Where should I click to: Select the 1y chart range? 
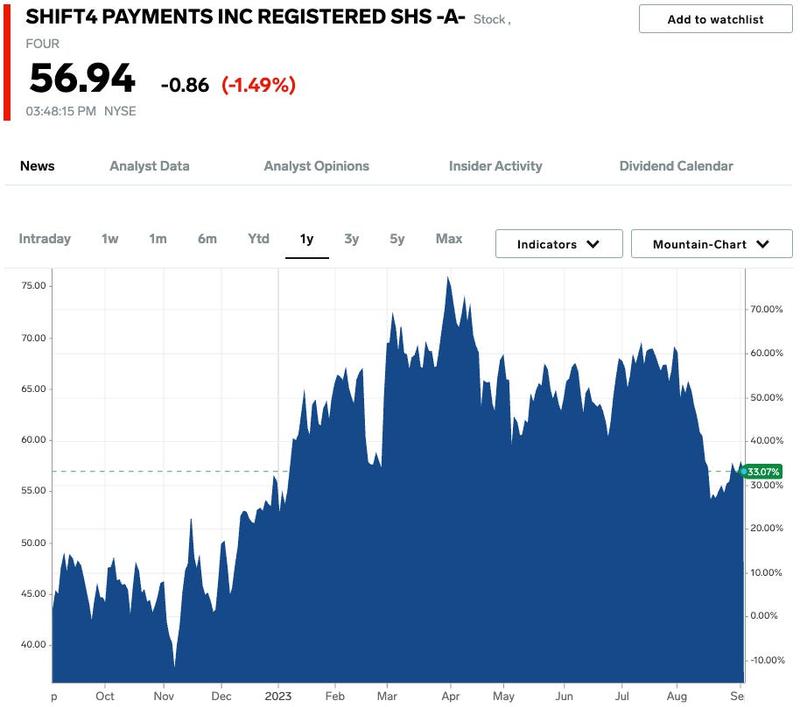coord(307,239)
